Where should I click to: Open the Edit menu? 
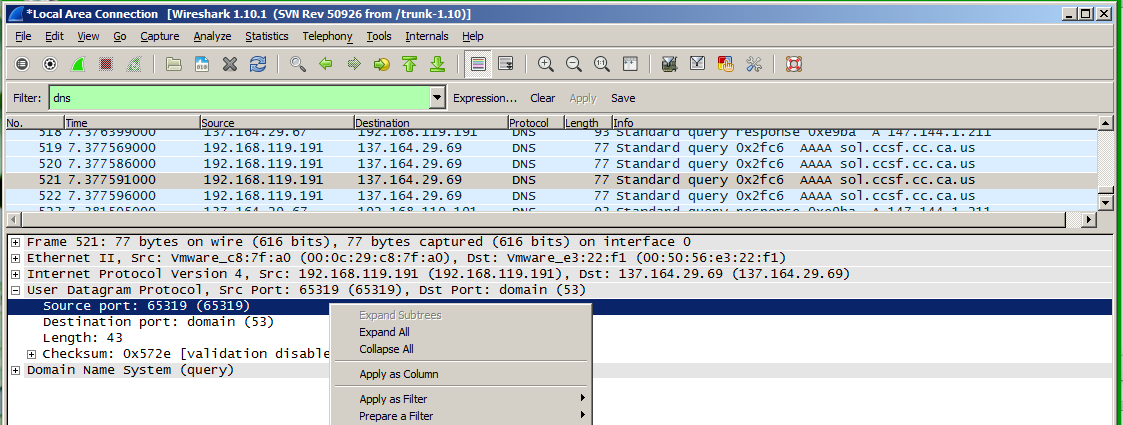(54, 36)
